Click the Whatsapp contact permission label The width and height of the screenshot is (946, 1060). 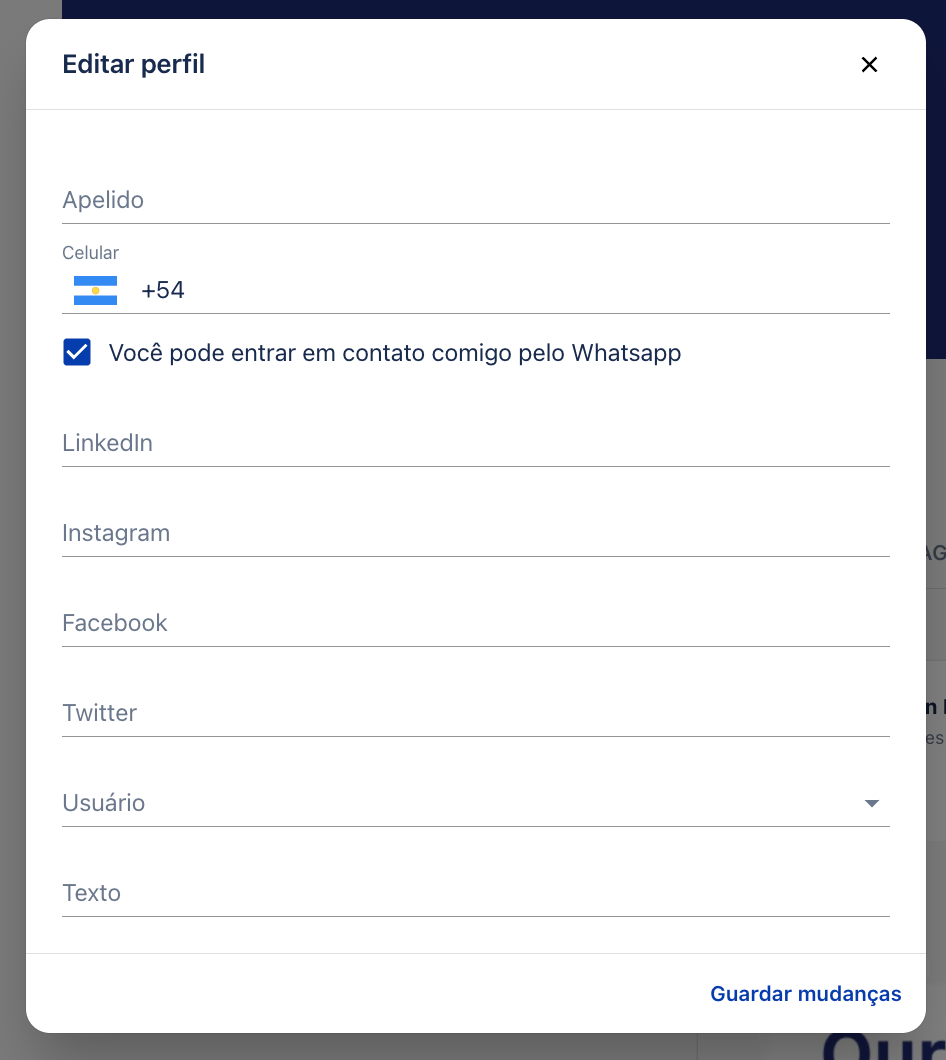(x=395, y=353)
